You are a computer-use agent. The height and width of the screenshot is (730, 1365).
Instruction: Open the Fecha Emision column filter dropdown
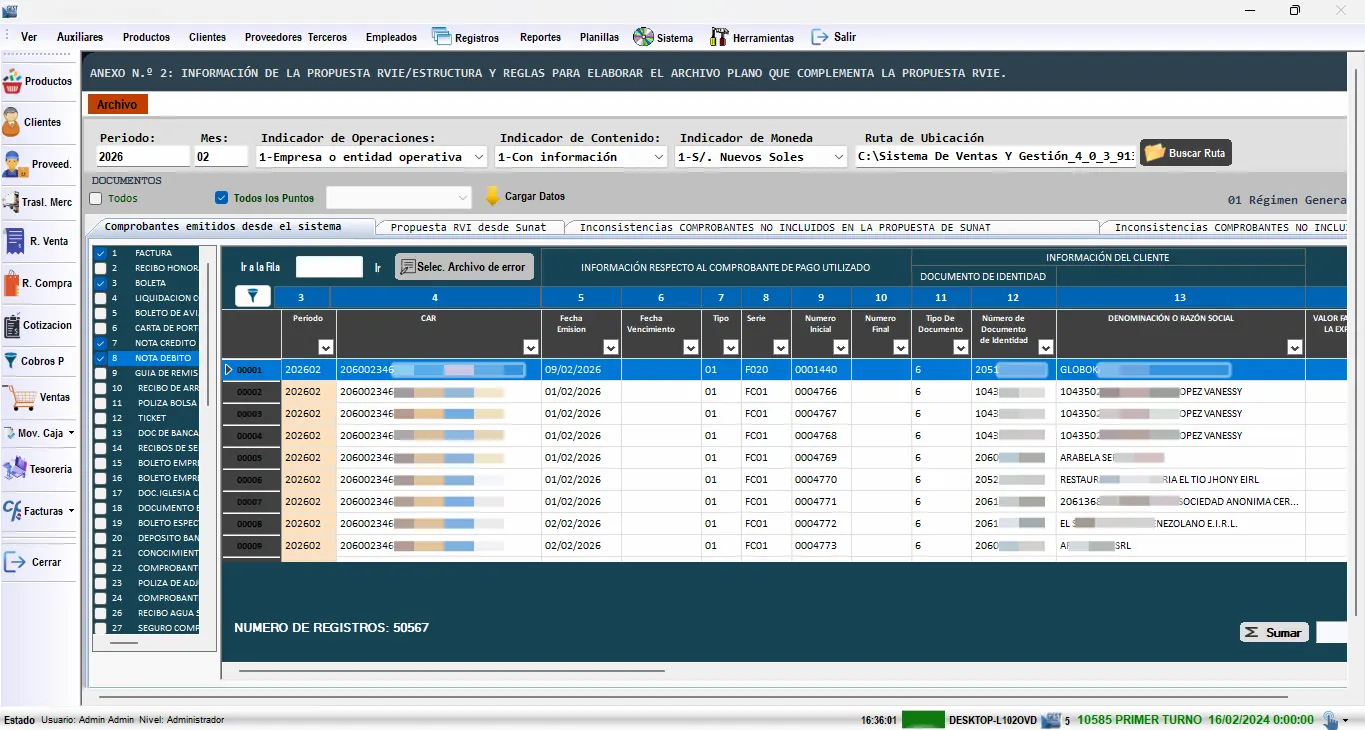point(610,347)
